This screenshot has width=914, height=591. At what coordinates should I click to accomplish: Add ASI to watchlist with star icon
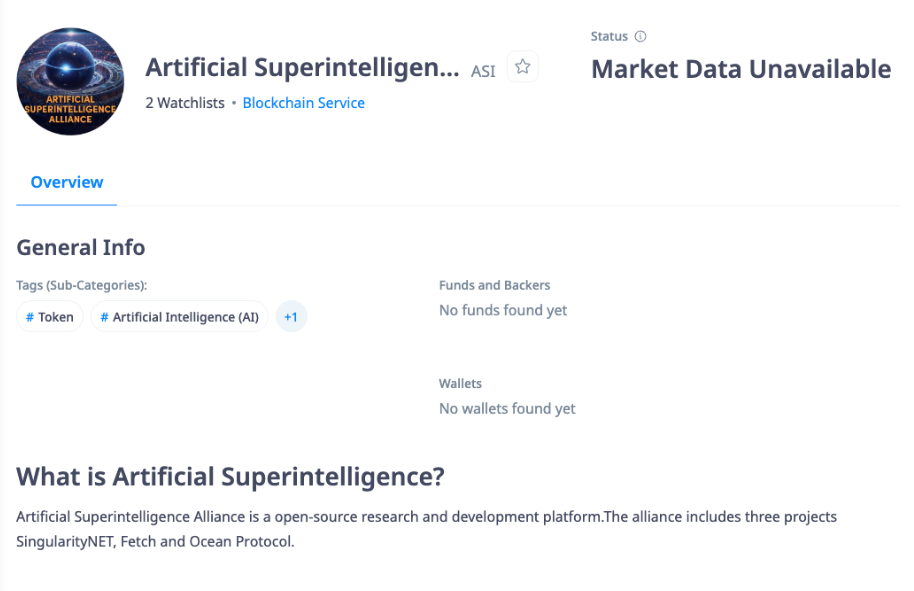pos(522,66)
